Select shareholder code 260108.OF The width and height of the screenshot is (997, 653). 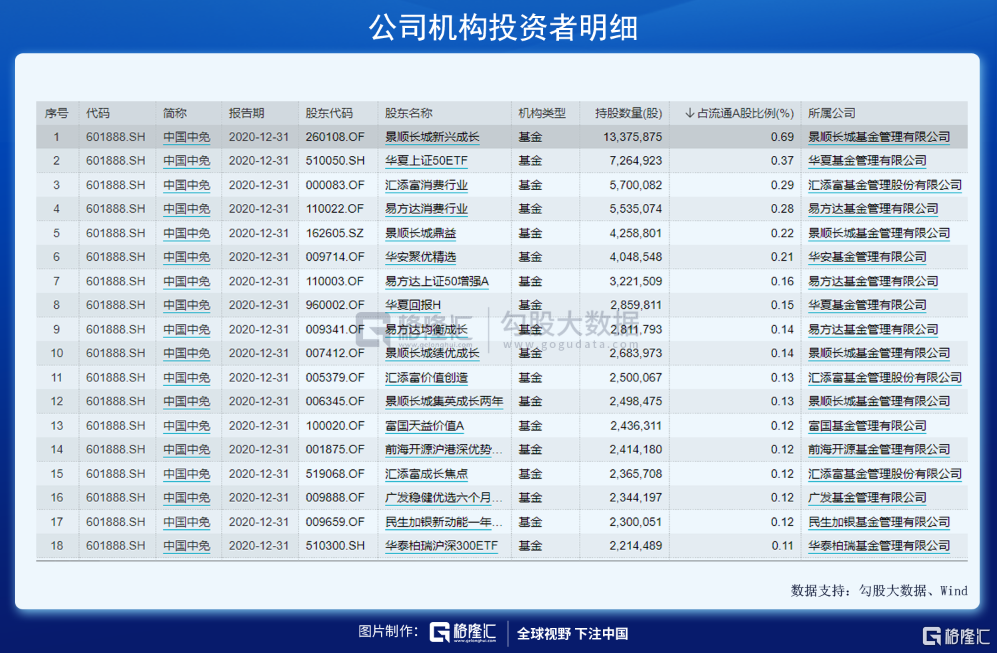(335, 137)
